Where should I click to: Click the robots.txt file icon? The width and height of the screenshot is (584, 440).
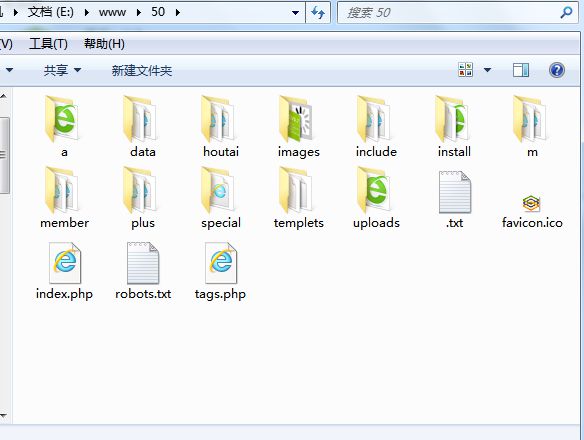(143, 262)
